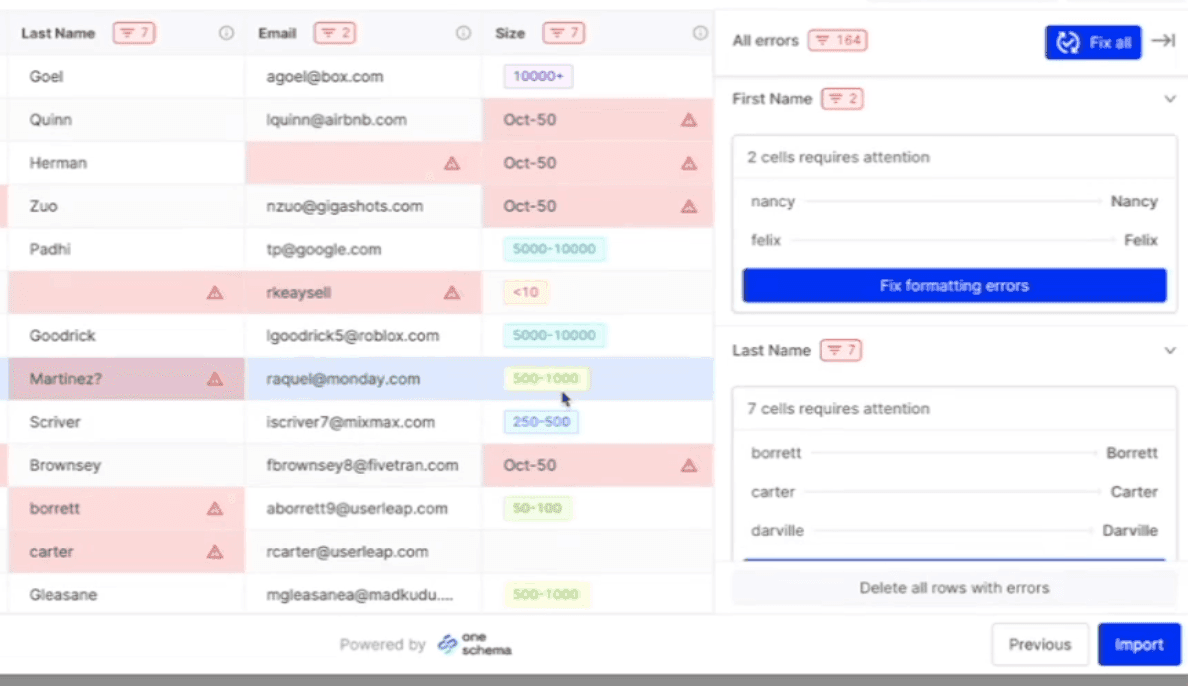Collapse the errors side panel with the arrow icon

1163,40
